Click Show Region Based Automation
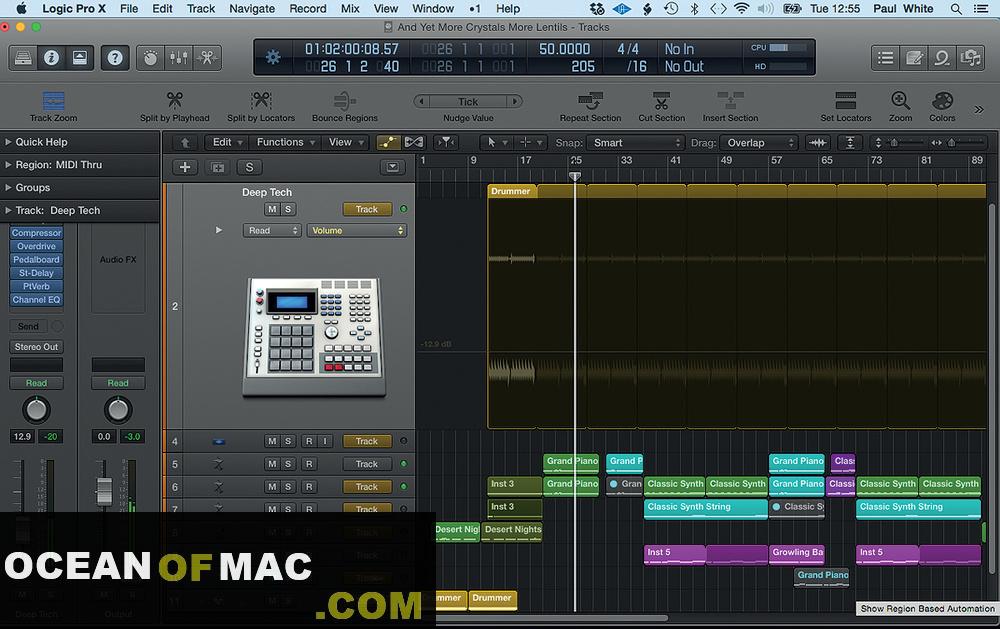 (x=927, y=609)
